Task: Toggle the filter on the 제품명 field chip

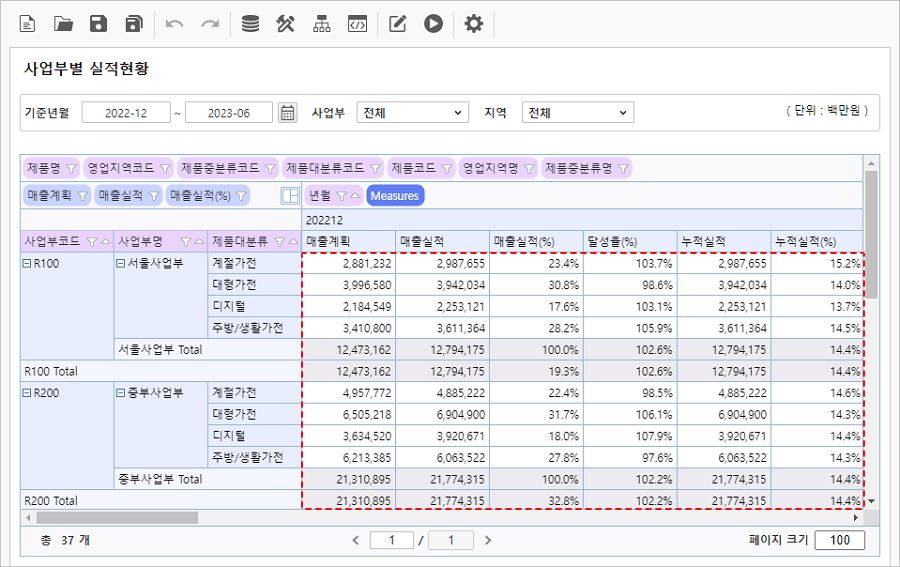Action: pyautogui.click(x=70, y=168)
